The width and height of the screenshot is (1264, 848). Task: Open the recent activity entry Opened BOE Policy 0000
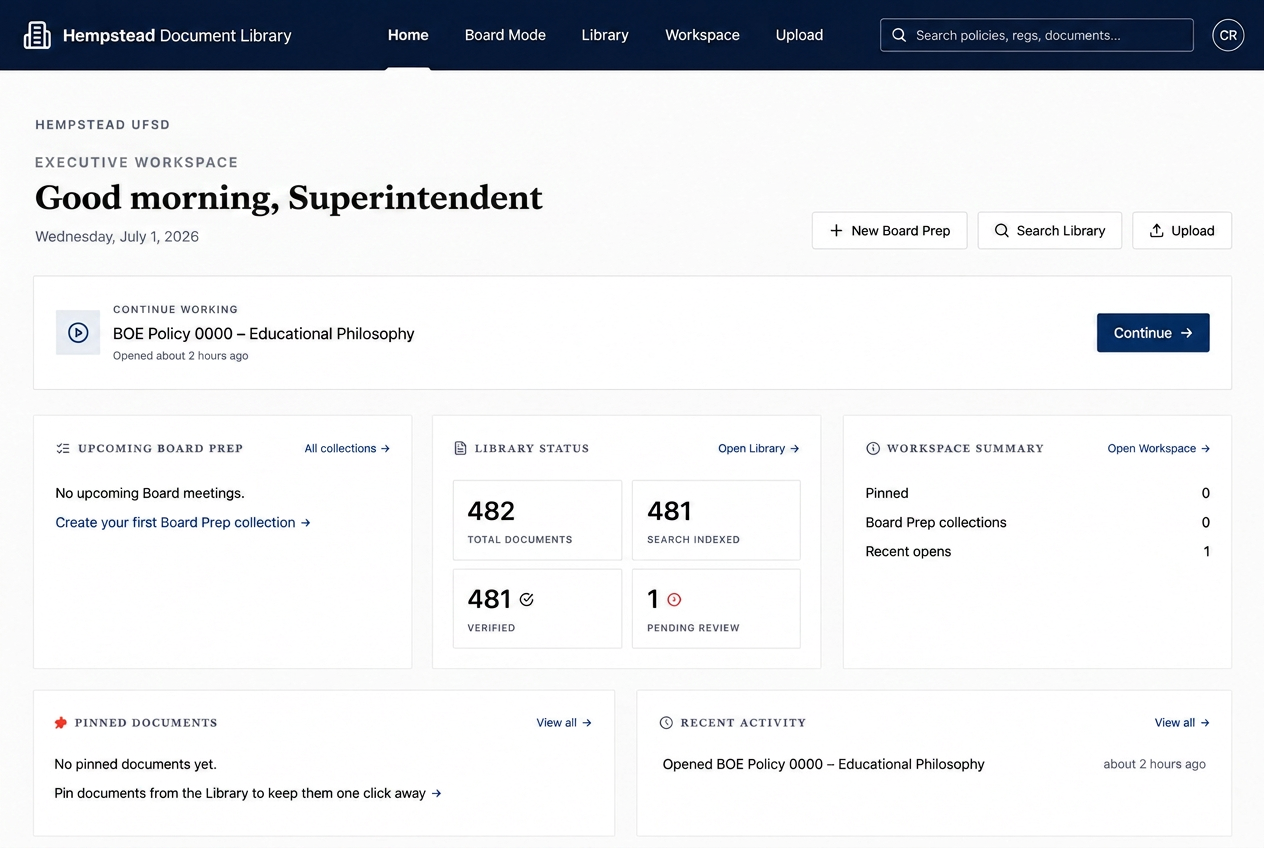tap(823, 764)
